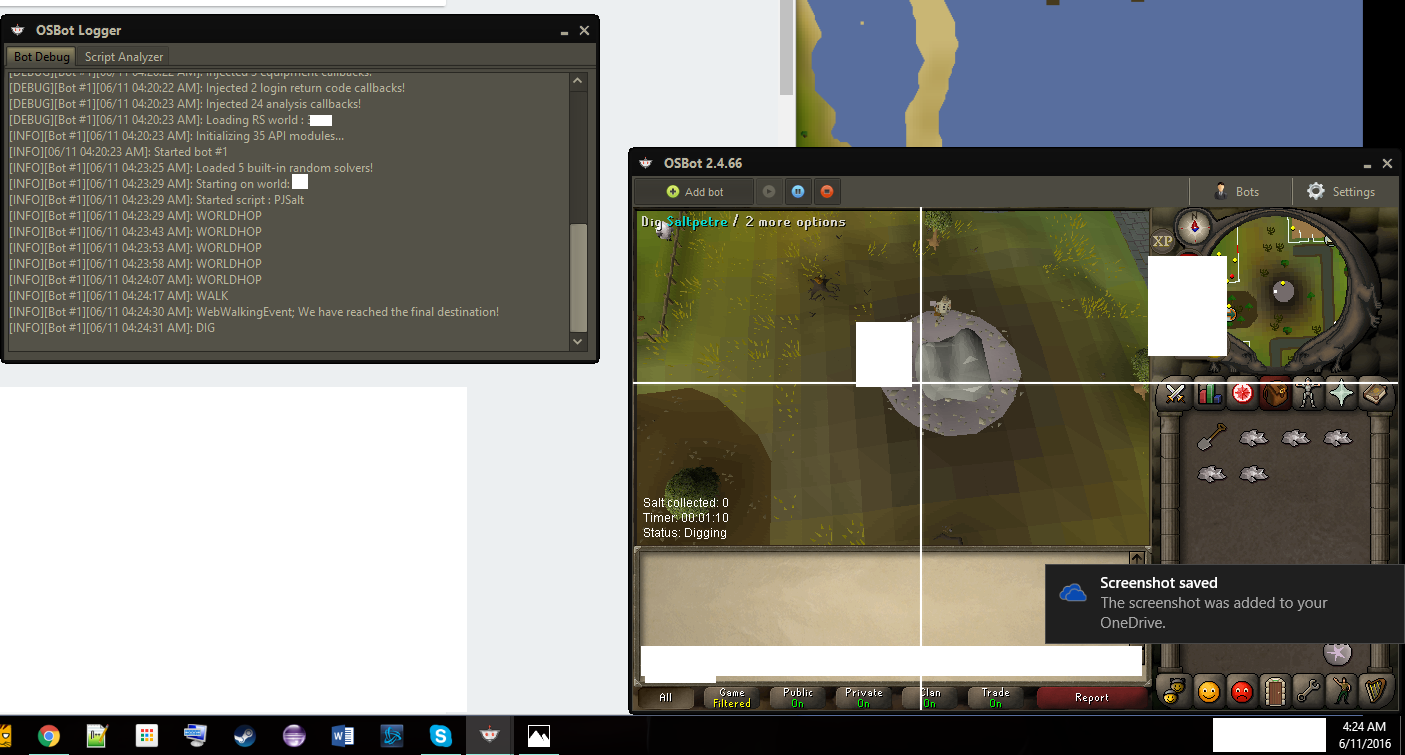This screenshot has height=755, width=1405.
Task: Click the Screenshot saved OneDrive notification
Action: (x=1225, y=604)
